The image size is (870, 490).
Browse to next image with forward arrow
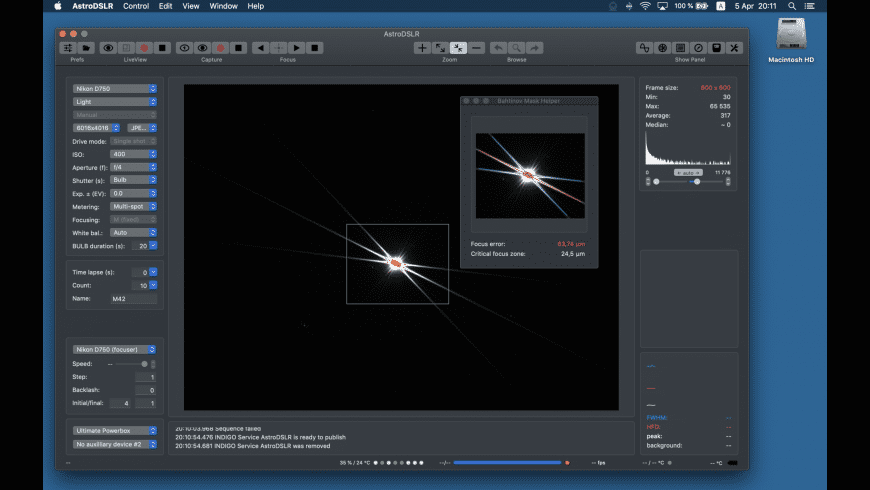tap(534, 48)
